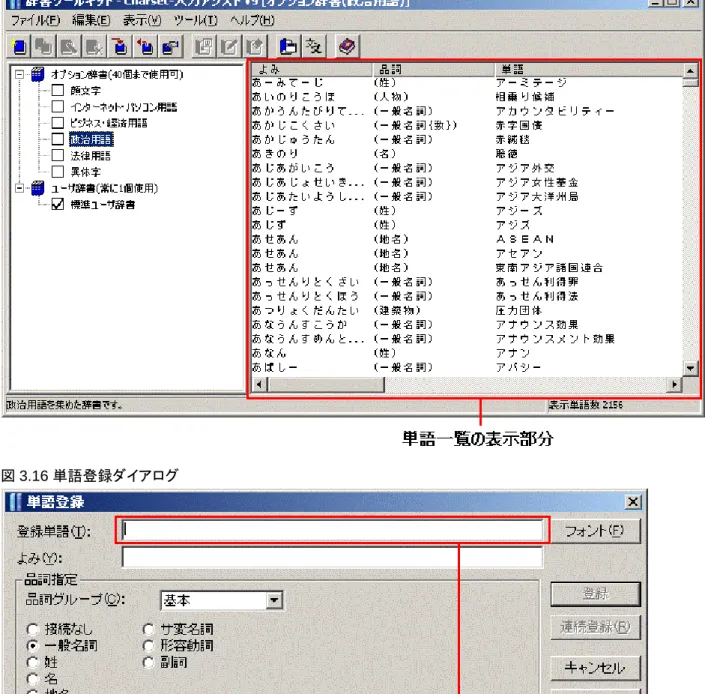Select the 形容動詞 radio button
Viewport: 705px width, 694px height.
(149, 646)
